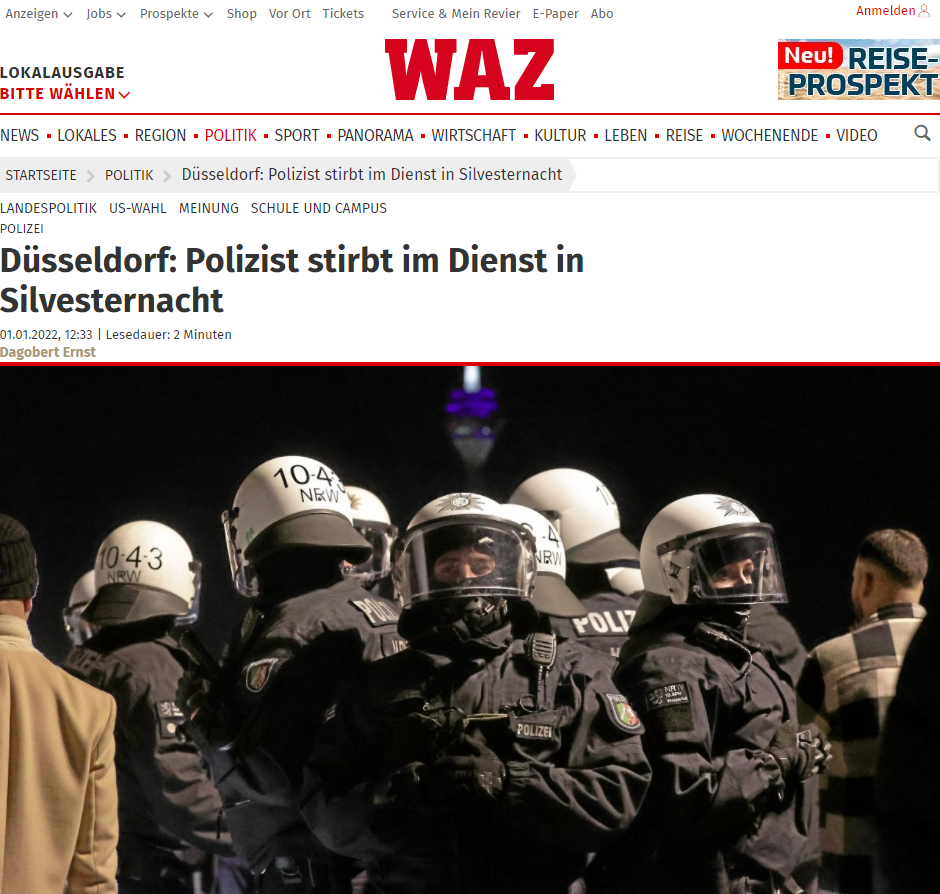The image size is (940, 894).
Task: Open Lokalausgabe Bitte wählen selector
Action: [x=65, y=83]
